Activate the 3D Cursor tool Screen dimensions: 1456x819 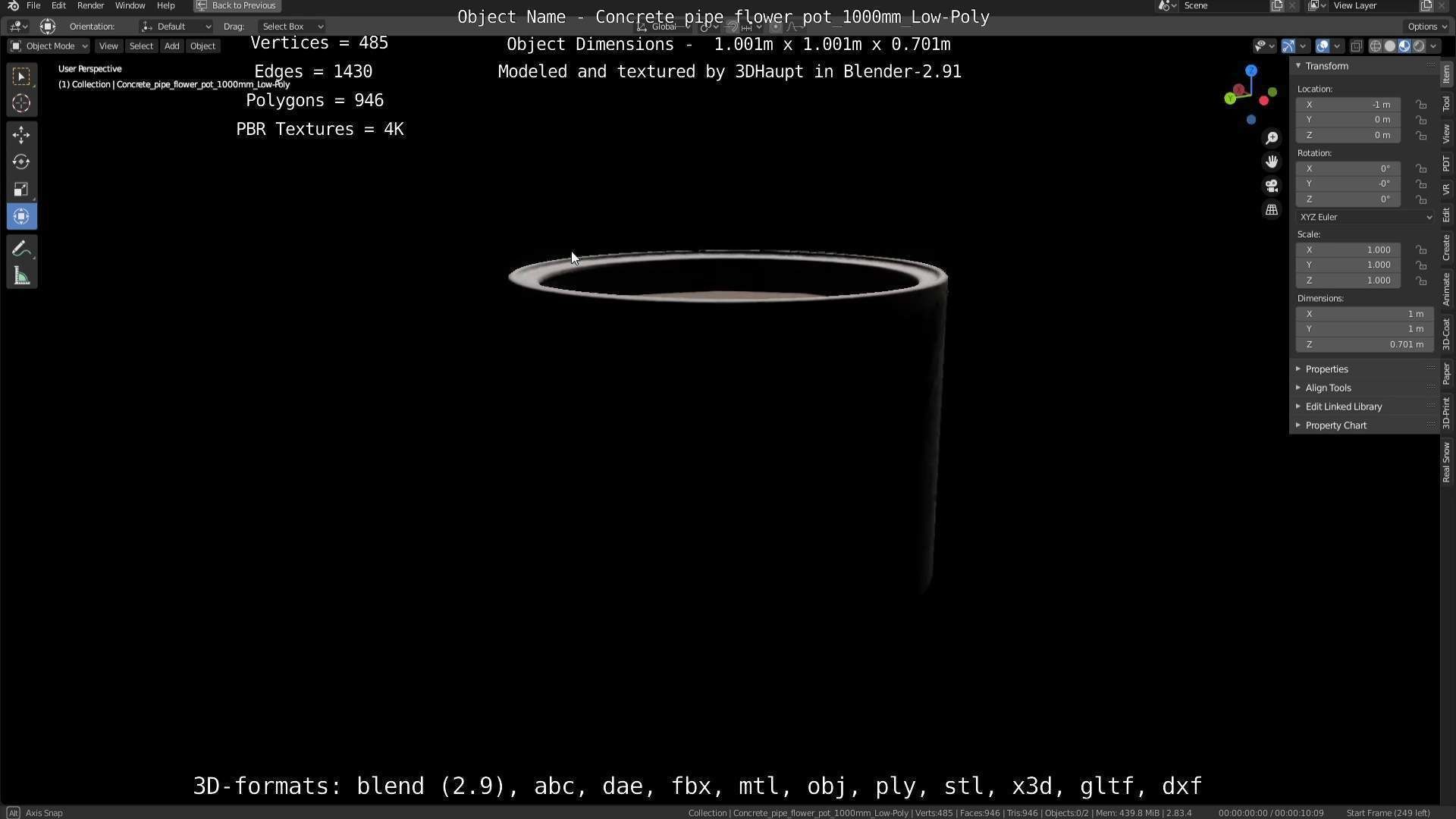coord(21,103)
